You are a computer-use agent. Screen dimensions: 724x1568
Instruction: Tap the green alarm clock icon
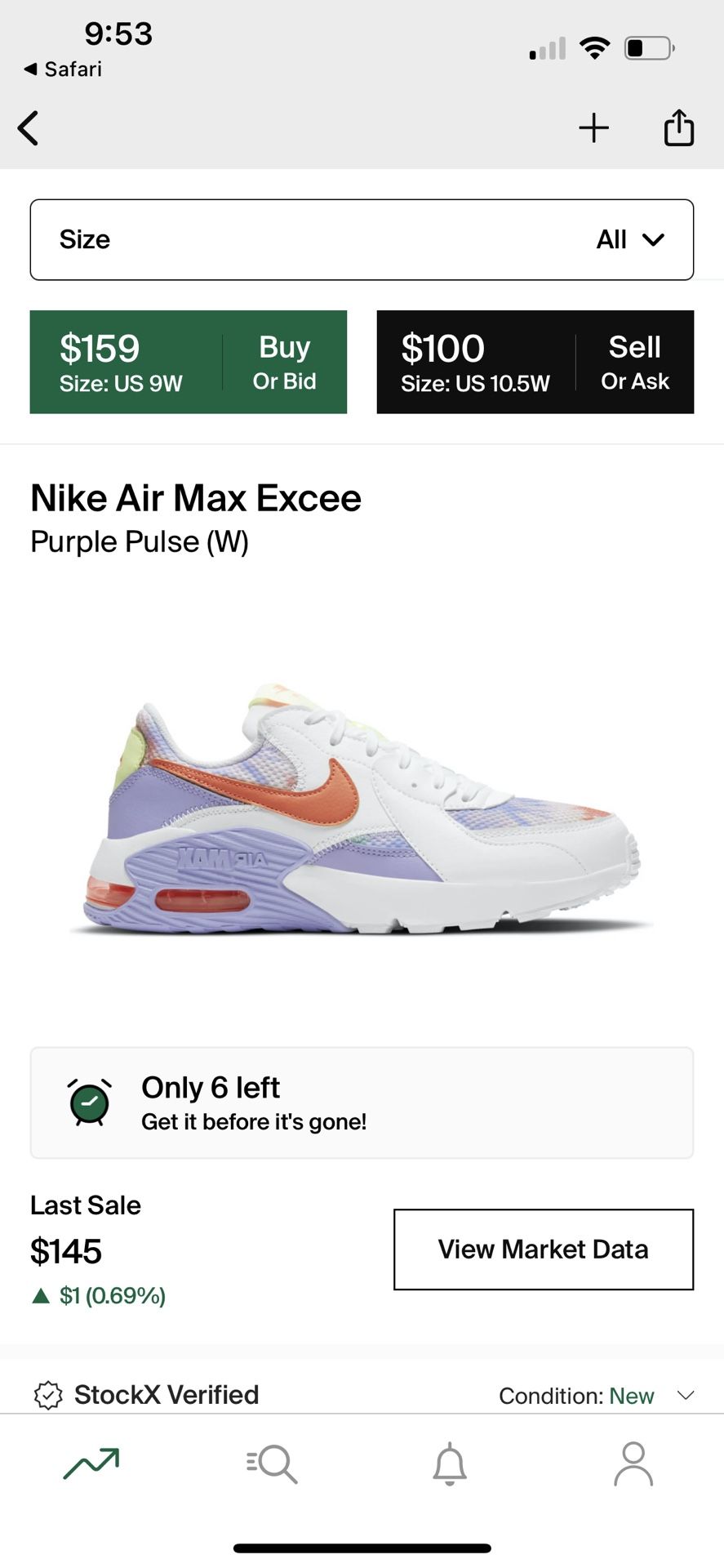[90, 1102]
